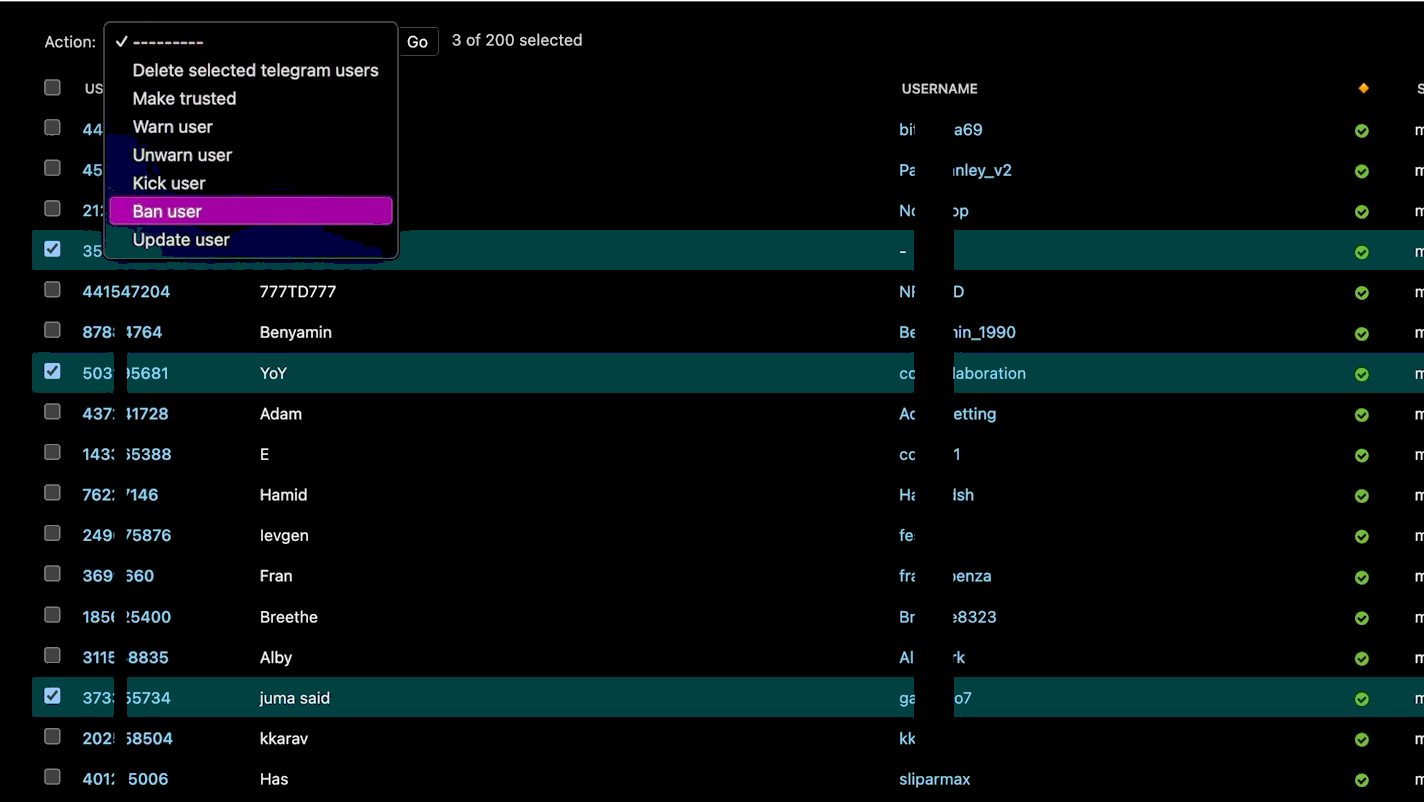1424x802 pixels.
Task: Sort by the USERNAME column header
Action: click(x=939, y=89)
